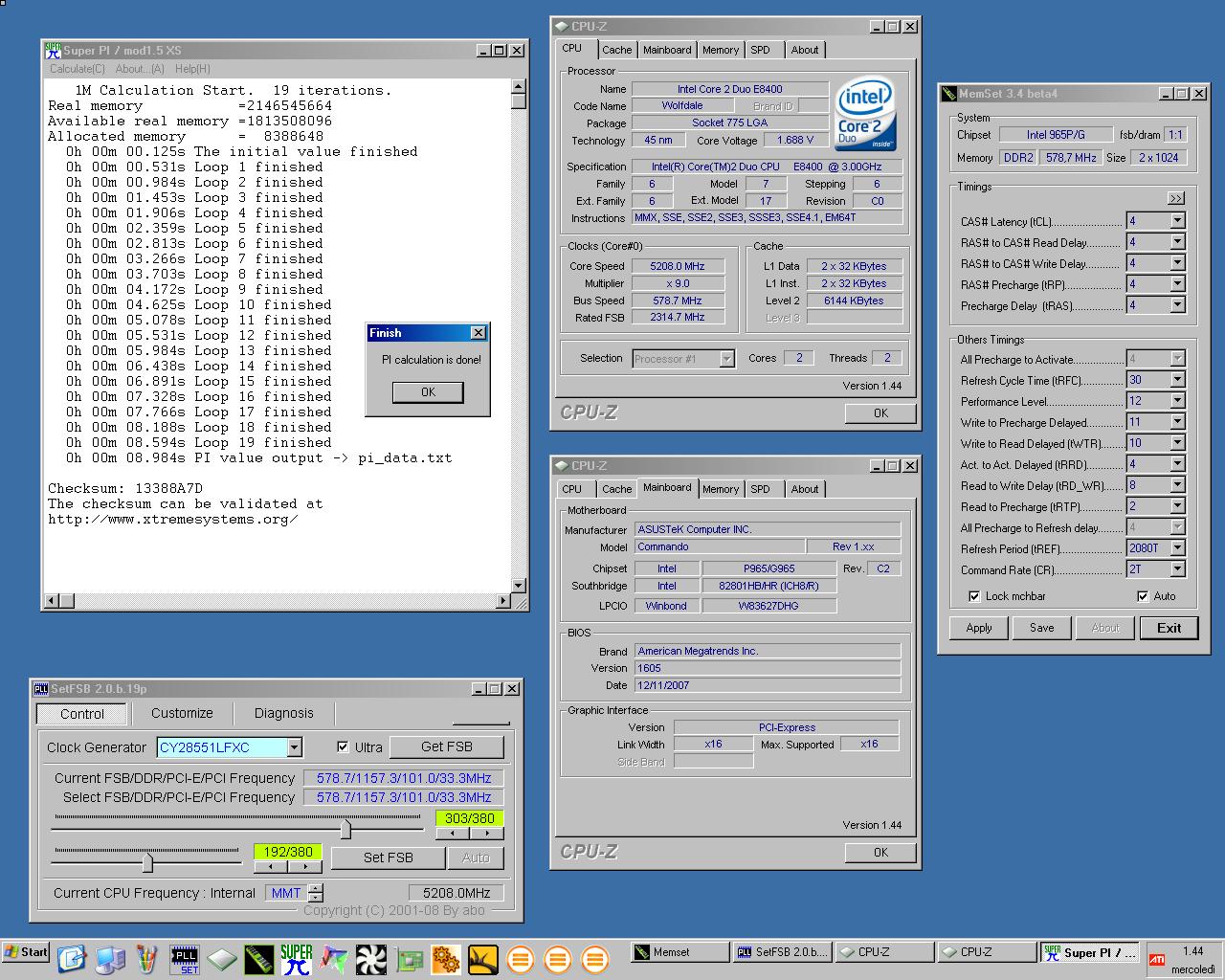Screen dimensions: 1225x980
Task: Click the orange gears quick launch icon
Action: click(446, 959)
